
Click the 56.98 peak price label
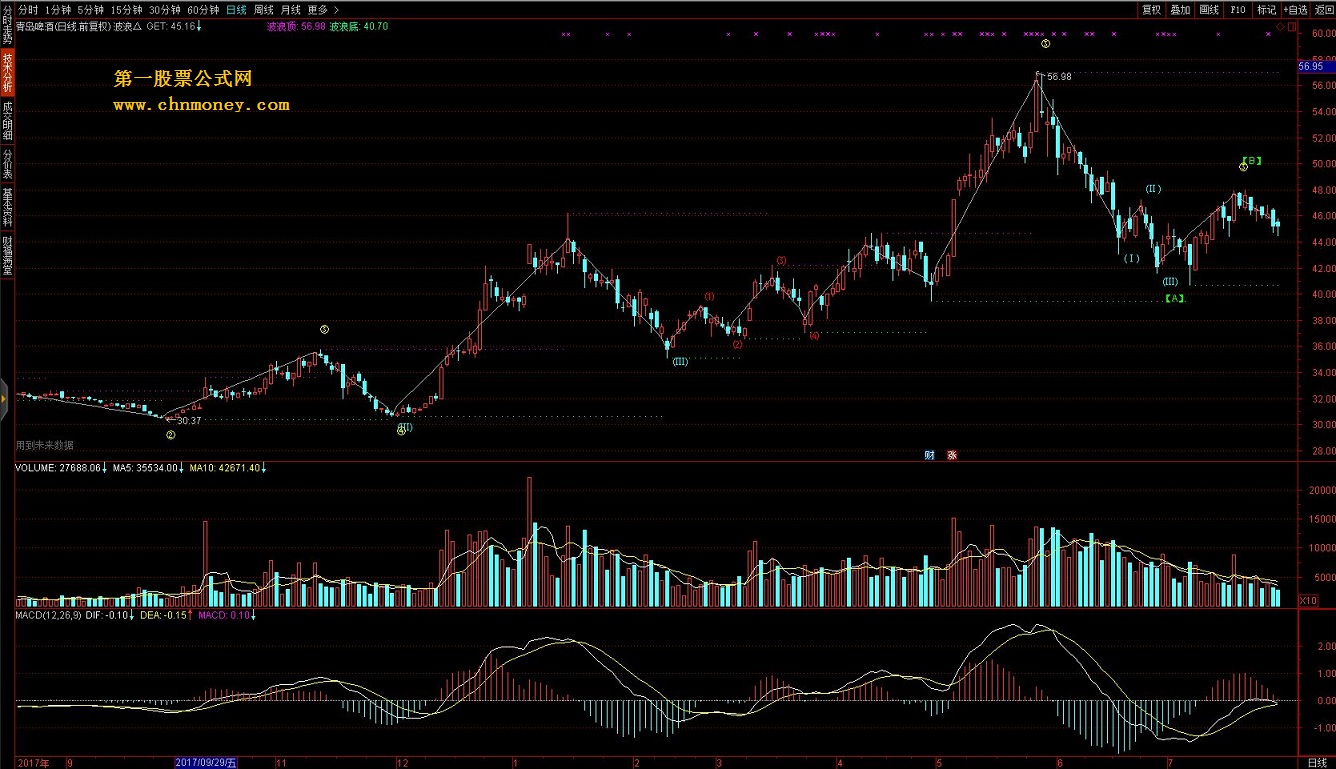(1059, 76)
